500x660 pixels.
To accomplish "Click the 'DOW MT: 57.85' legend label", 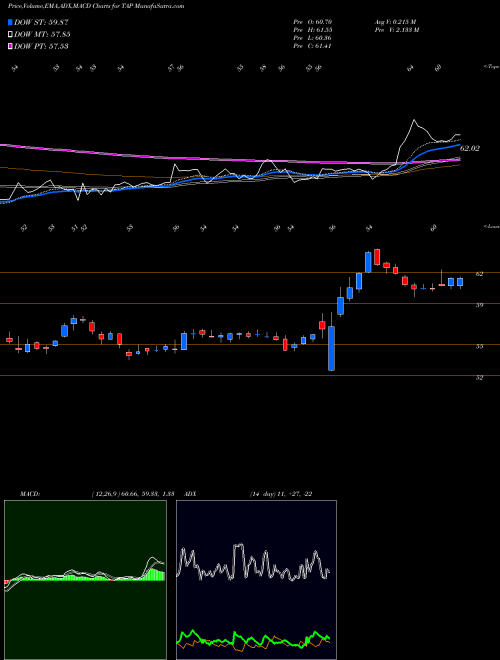I will coord(42,35).
